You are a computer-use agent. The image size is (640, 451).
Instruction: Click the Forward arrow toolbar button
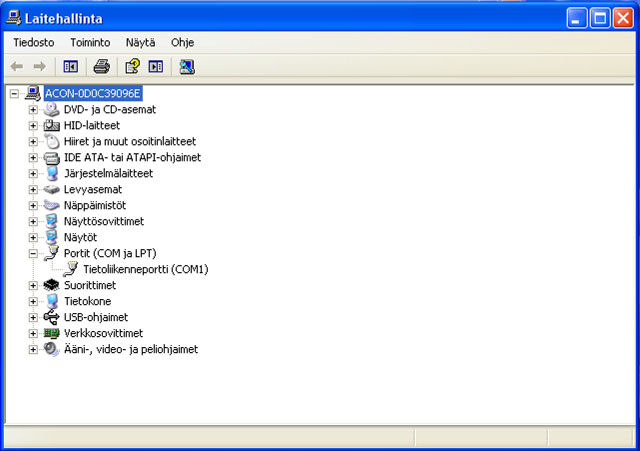(x=40, y=66)
